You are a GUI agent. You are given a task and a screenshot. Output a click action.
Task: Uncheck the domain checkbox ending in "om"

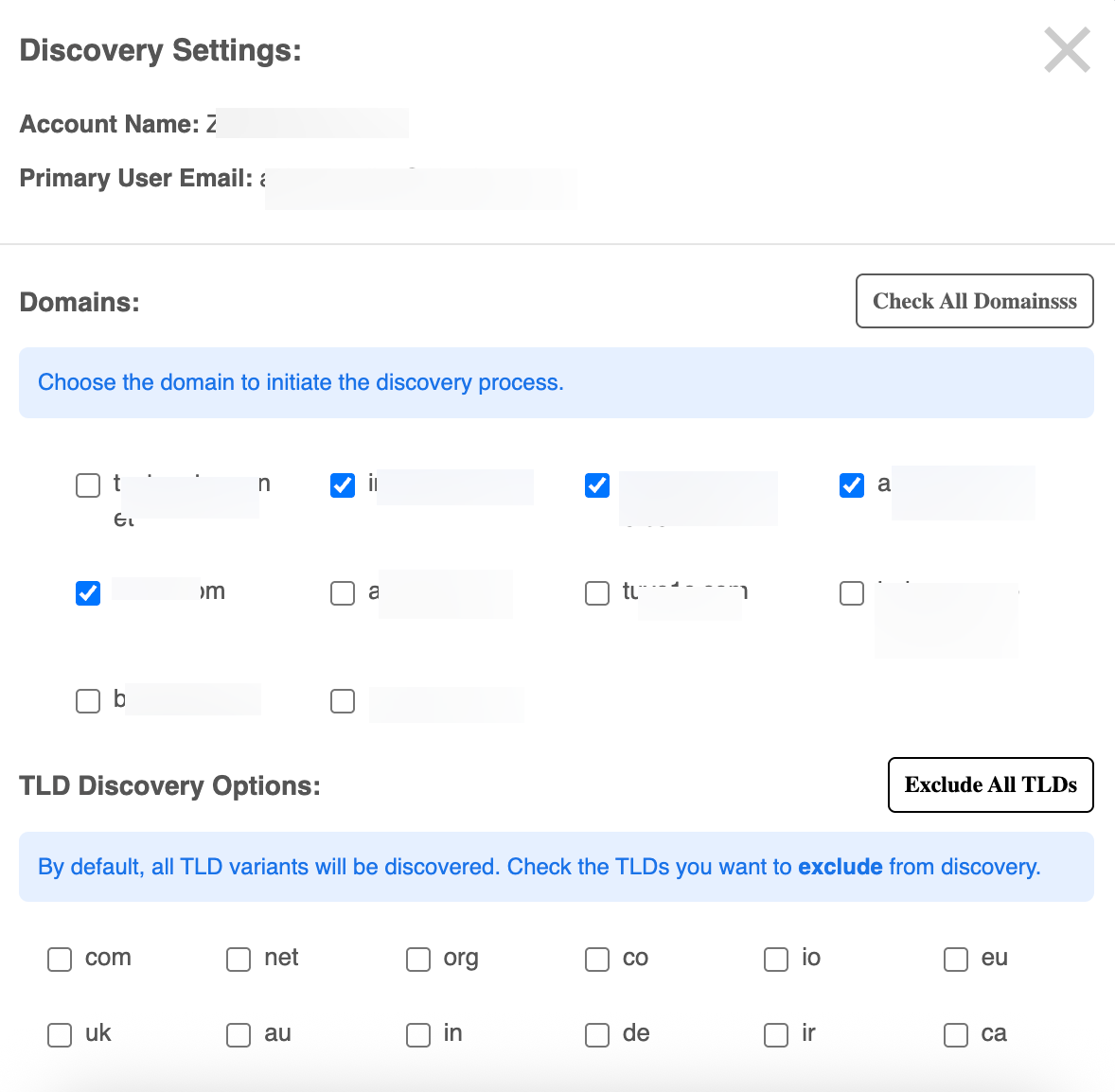(88, 593)
